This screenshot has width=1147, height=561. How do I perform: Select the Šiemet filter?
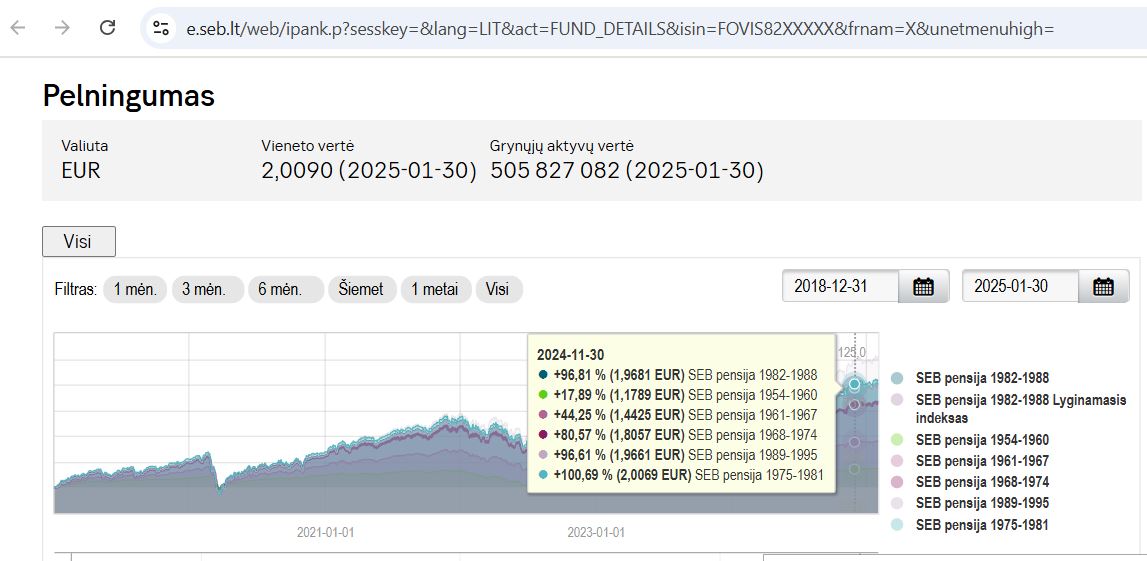coord(361,289)
